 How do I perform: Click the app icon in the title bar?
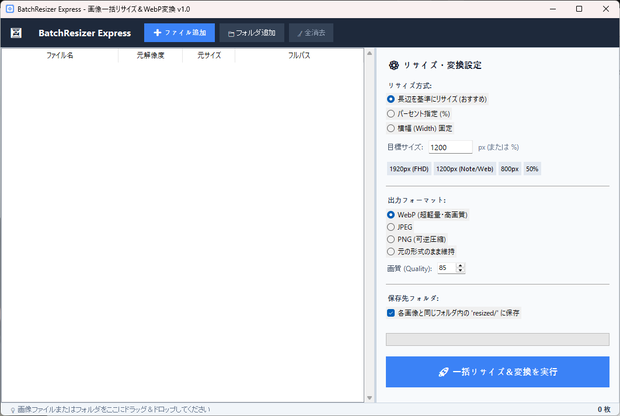click(10, 9)
